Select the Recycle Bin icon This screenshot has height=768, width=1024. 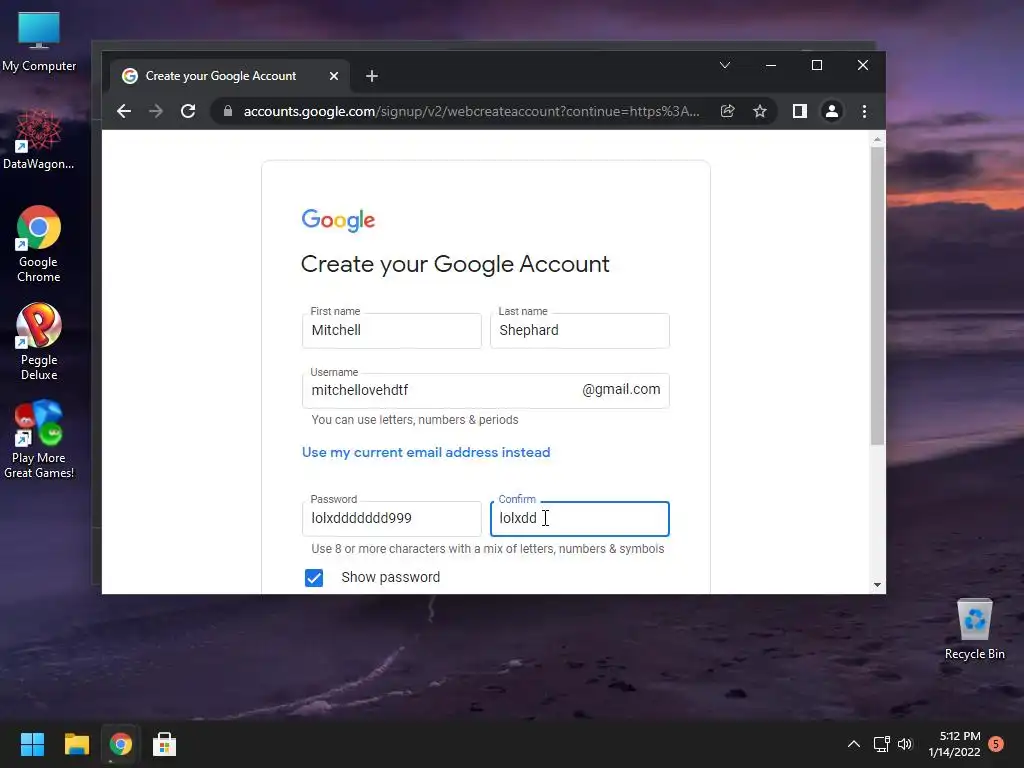974,630
